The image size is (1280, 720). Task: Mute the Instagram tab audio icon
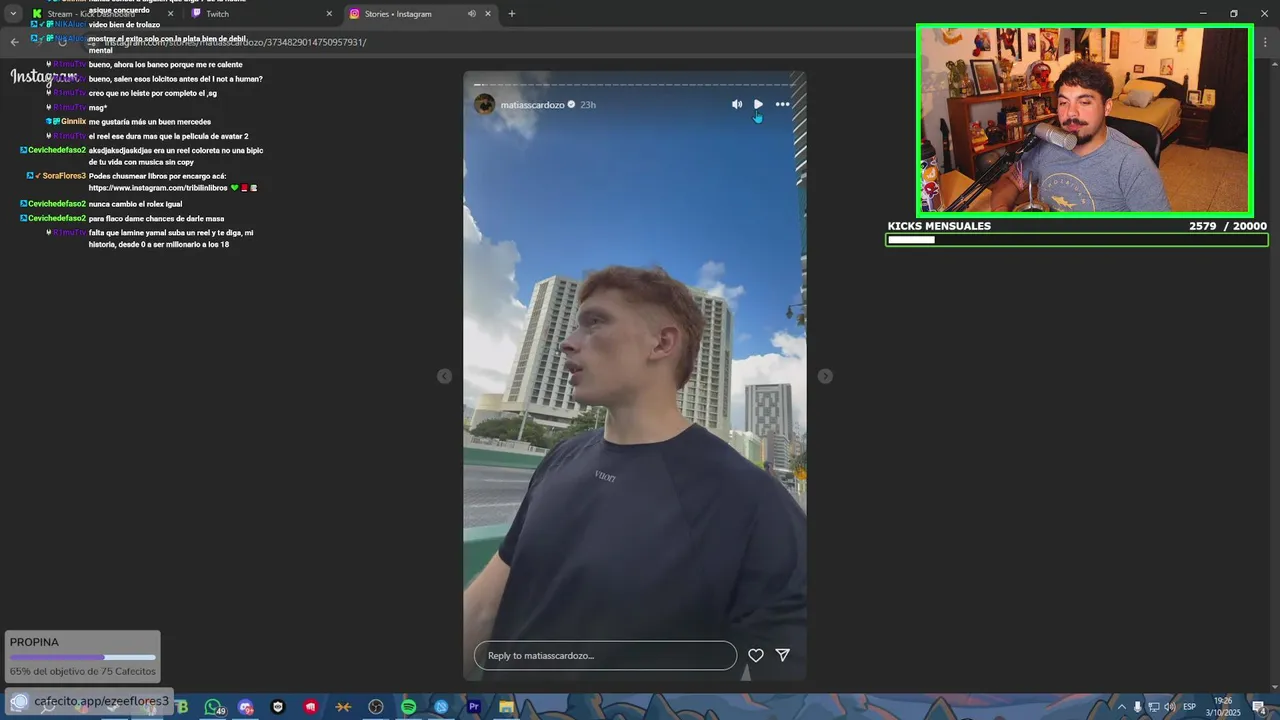(471, 14)
